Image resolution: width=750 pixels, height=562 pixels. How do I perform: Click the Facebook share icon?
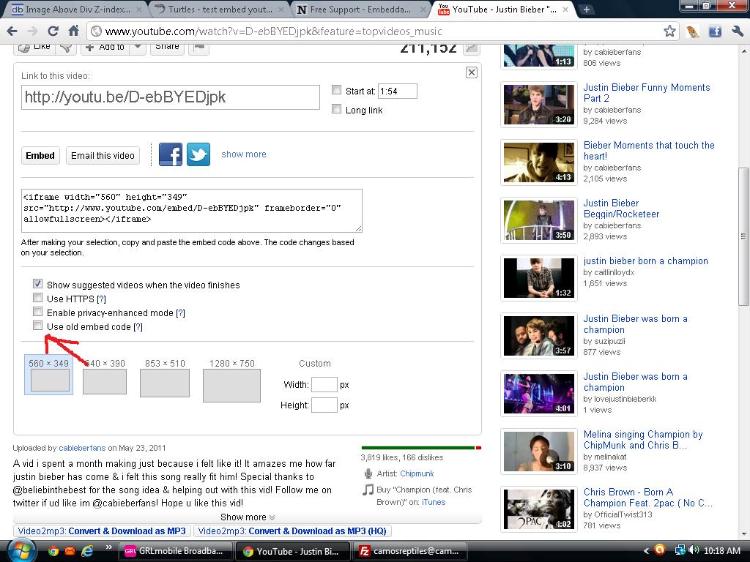tap(171, 155)
